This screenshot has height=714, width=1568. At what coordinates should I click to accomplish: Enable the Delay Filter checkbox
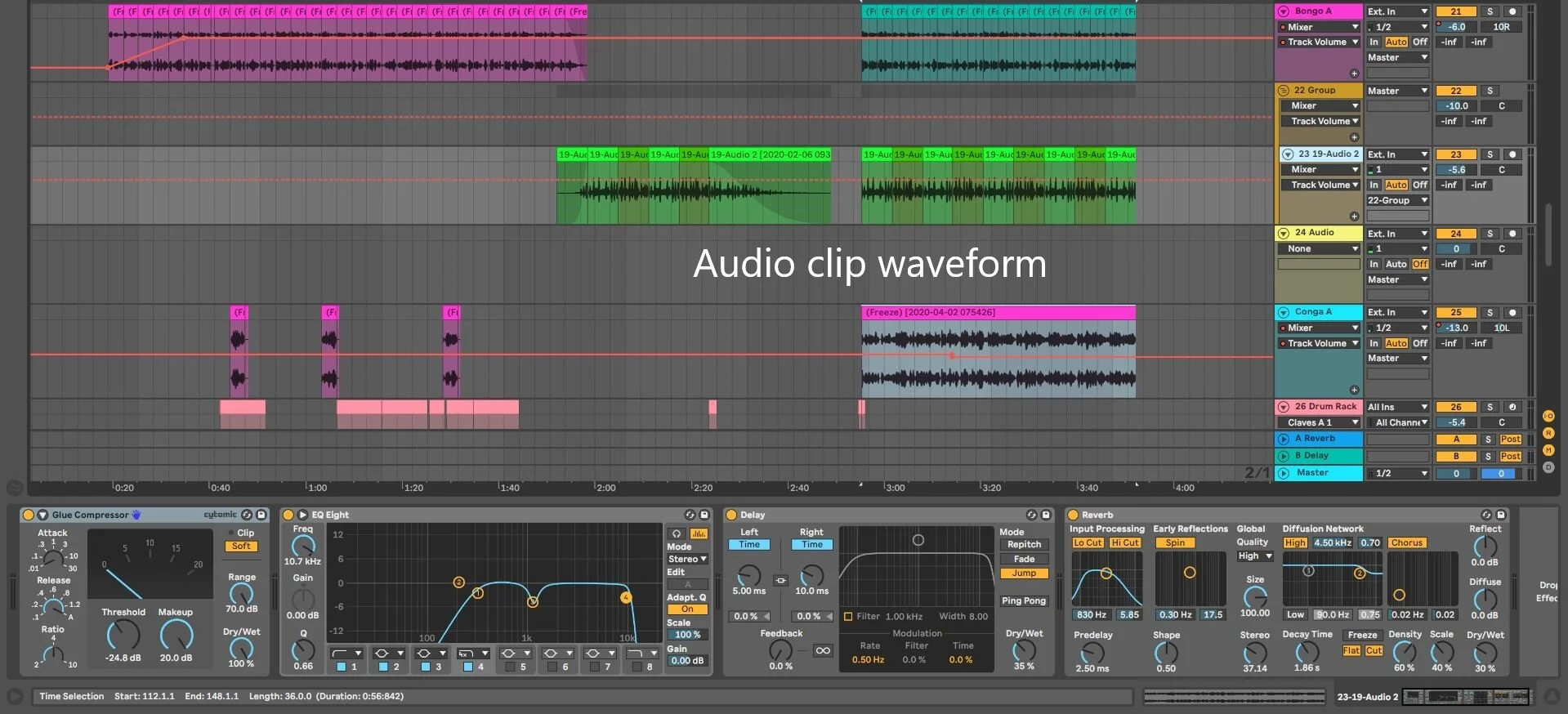(x=848, y=617)
